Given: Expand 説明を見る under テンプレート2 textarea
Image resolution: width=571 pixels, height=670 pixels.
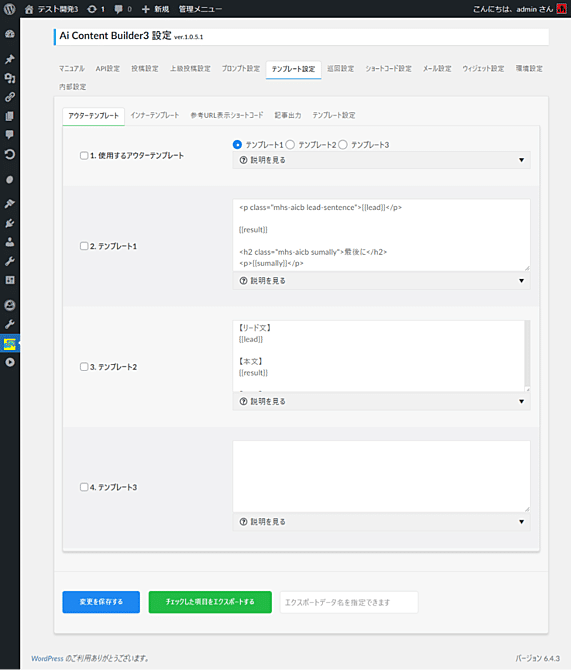Looking at the screenshot, I should click(x=381, y=401).
